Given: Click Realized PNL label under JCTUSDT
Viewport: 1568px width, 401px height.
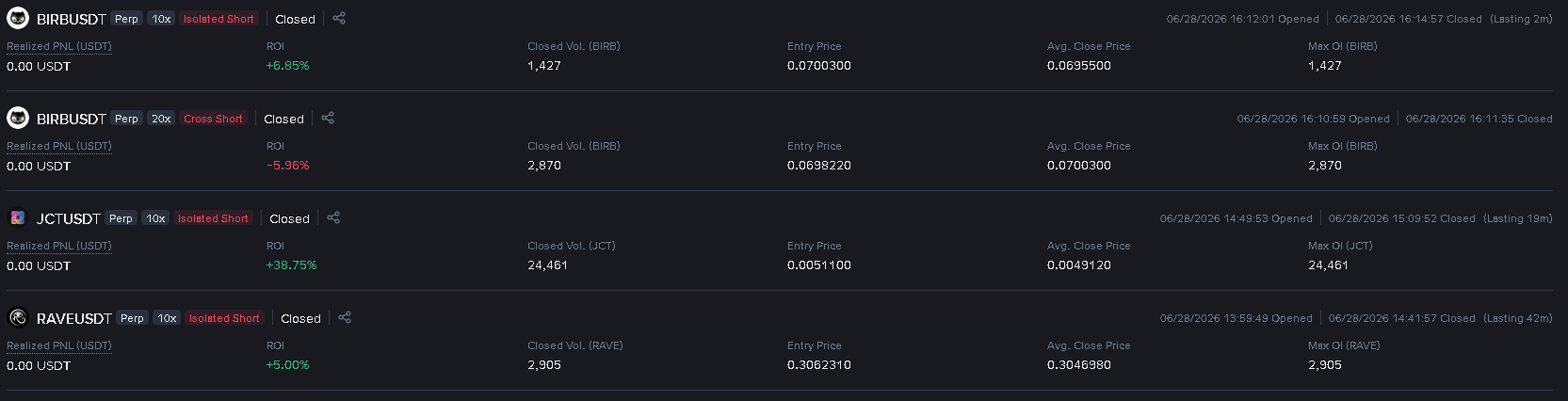Looking at the screenshot, I should coord(59,246).
